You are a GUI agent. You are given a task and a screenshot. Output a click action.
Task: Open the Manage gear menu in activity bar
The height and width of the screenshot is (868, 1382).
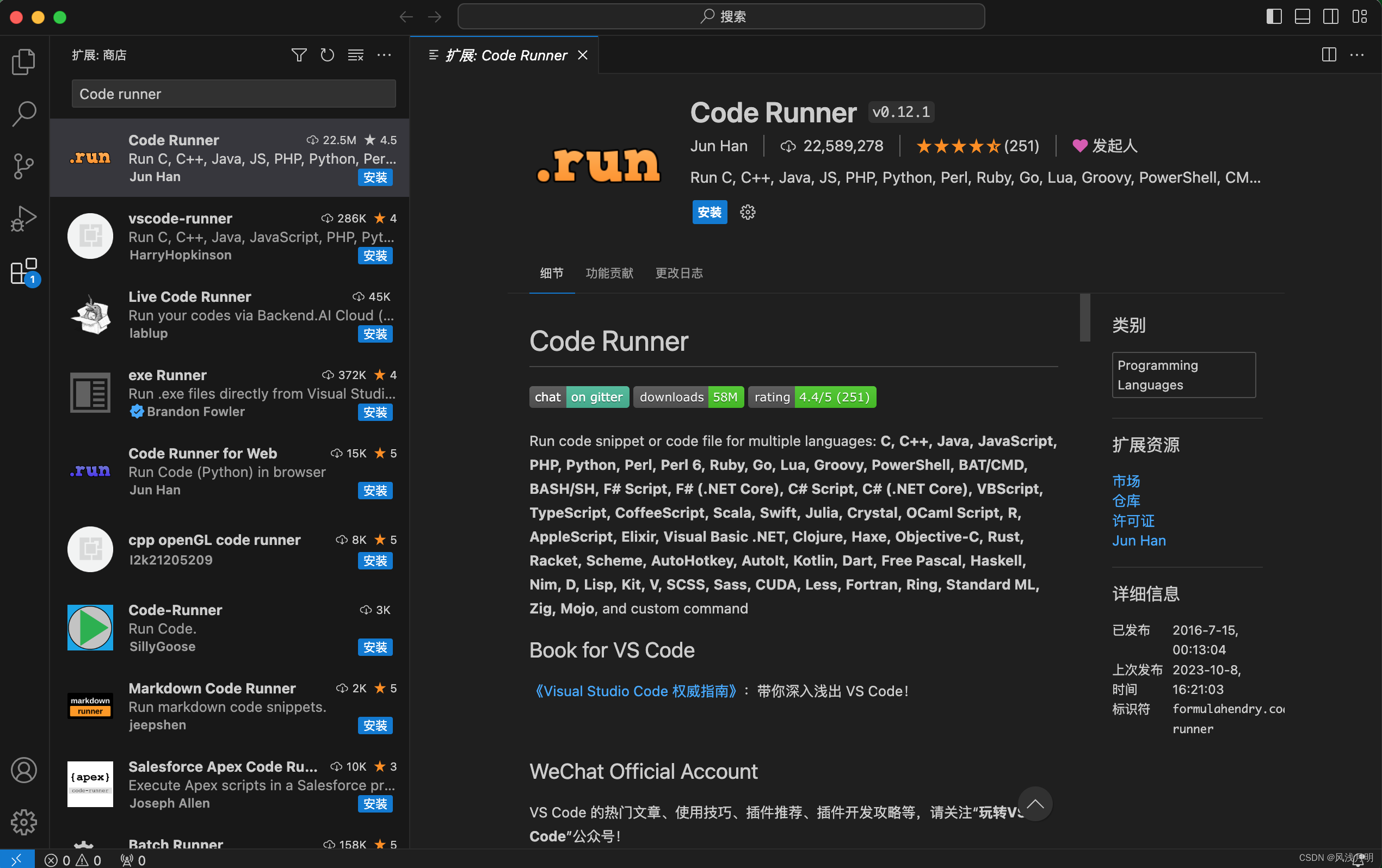23,822
